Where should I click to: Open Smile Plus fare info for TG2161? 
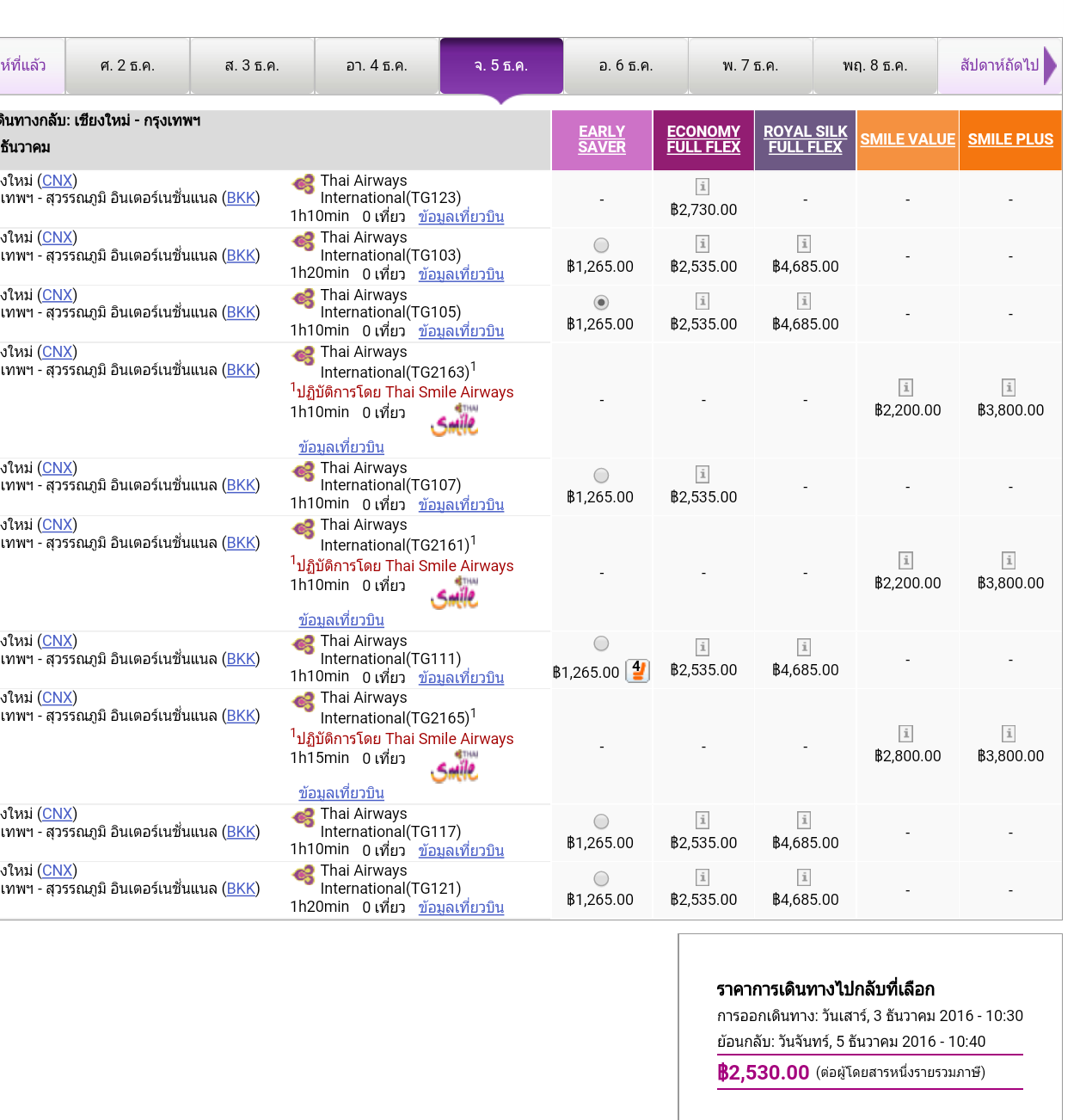coord(1009,561)
